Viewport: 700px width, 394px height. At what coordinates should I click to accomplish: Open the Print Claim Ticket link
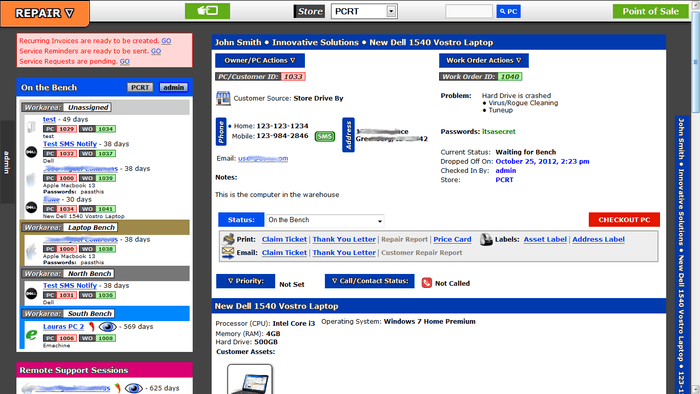coord(284,239)
